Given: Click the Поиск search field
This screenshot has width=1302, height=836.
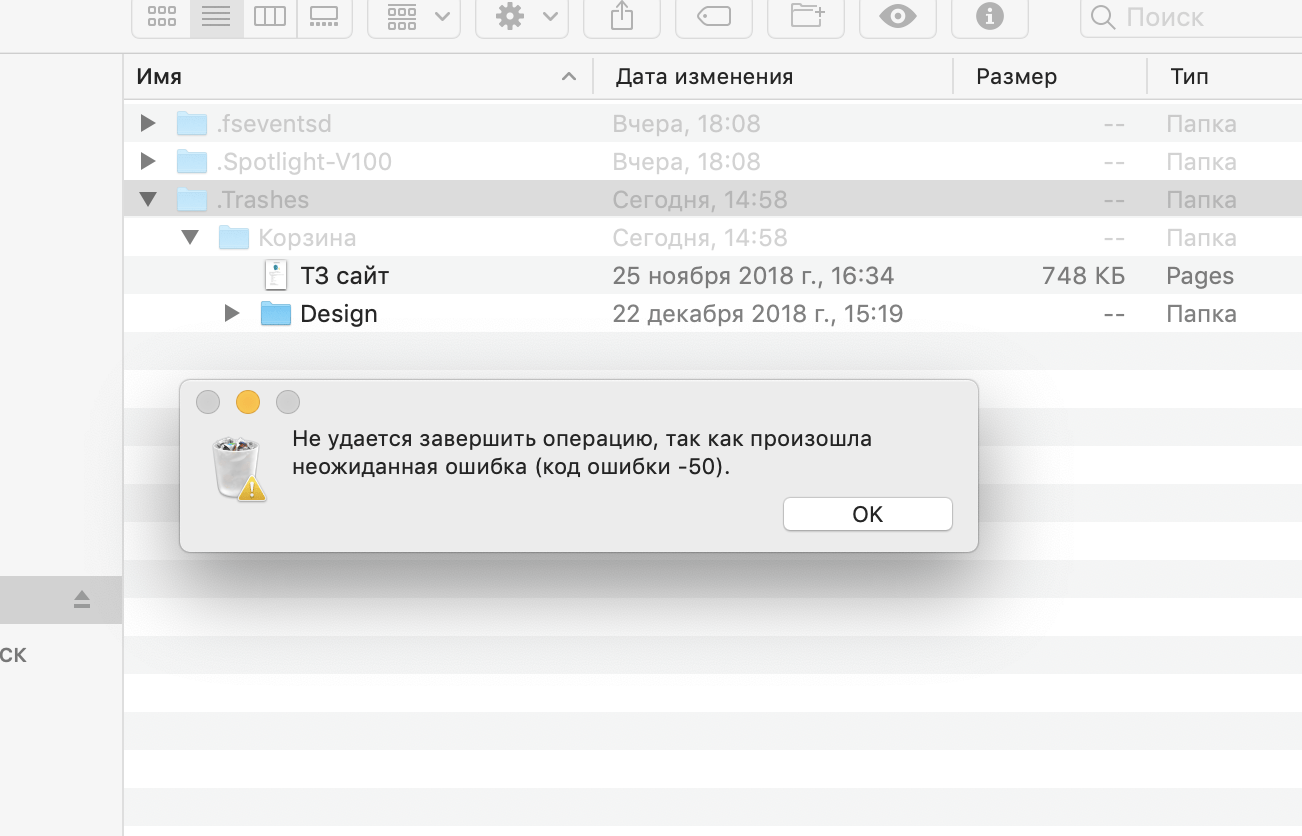Looking at the screenshot, I should coord(1191,17).
